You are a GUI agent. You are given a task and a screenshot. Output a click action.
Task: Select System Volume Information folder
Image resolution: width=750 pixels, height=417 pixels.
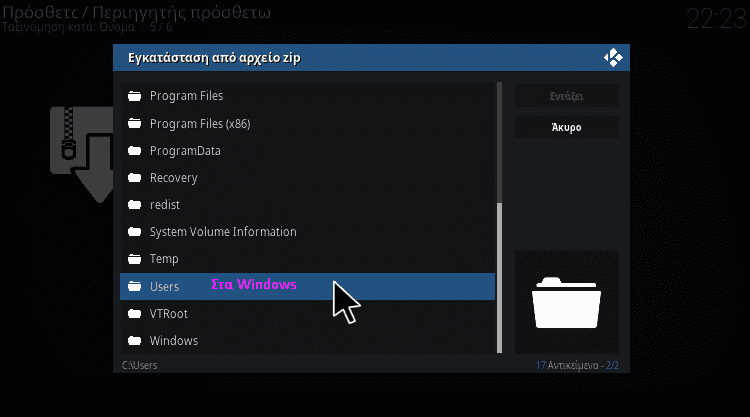(308, 232)
